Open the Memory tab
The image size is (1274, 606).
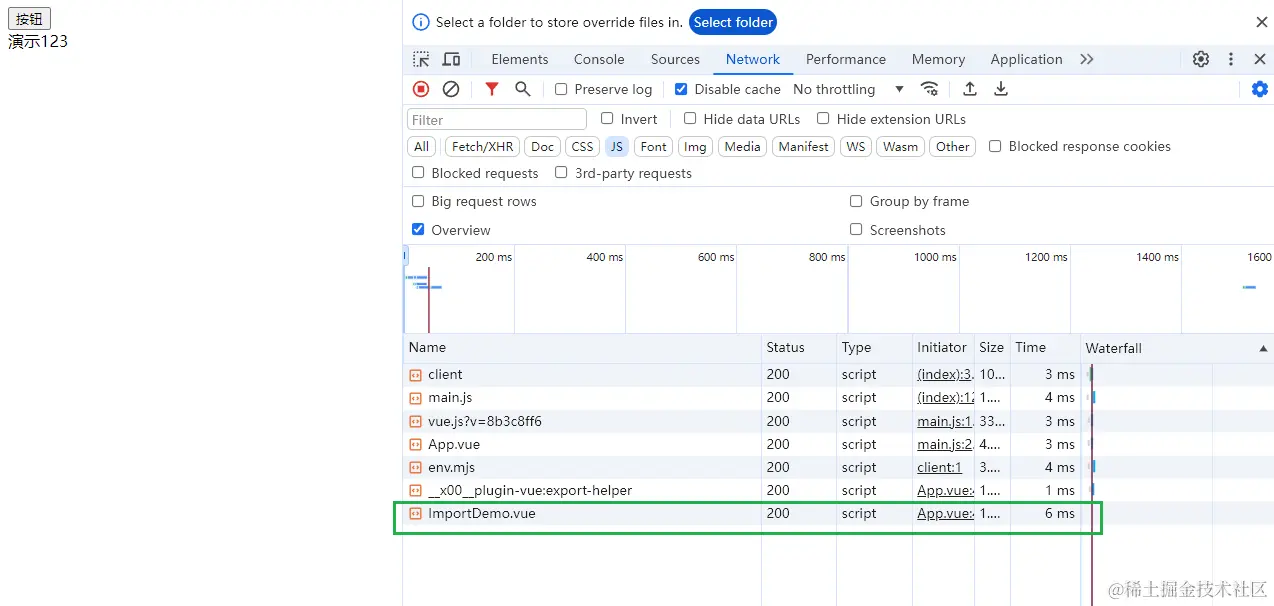tap(938, 59)
